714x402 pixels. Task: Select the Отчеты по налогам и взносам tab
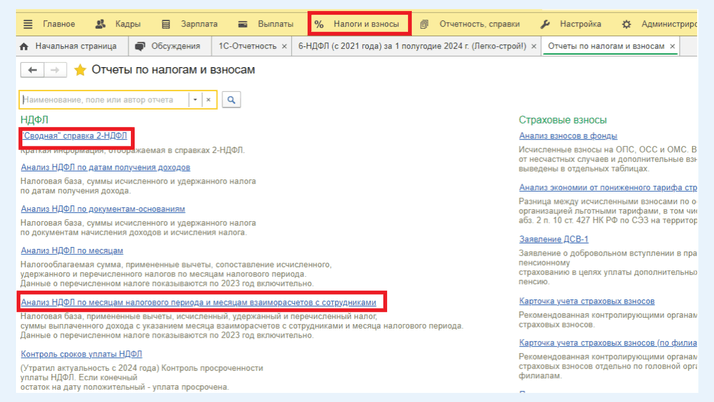click(x=606, y=46)
